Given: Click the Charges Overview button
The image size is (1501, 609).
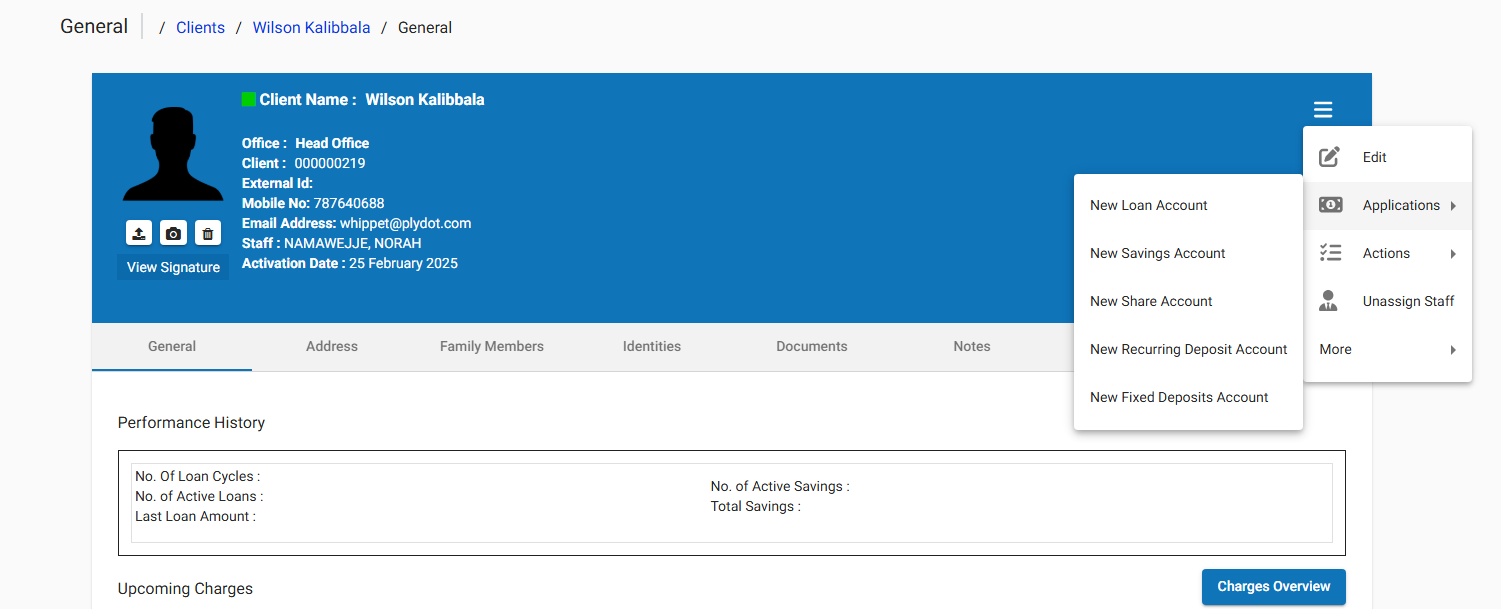Looking at the screenshot, I should [1273, 587].
